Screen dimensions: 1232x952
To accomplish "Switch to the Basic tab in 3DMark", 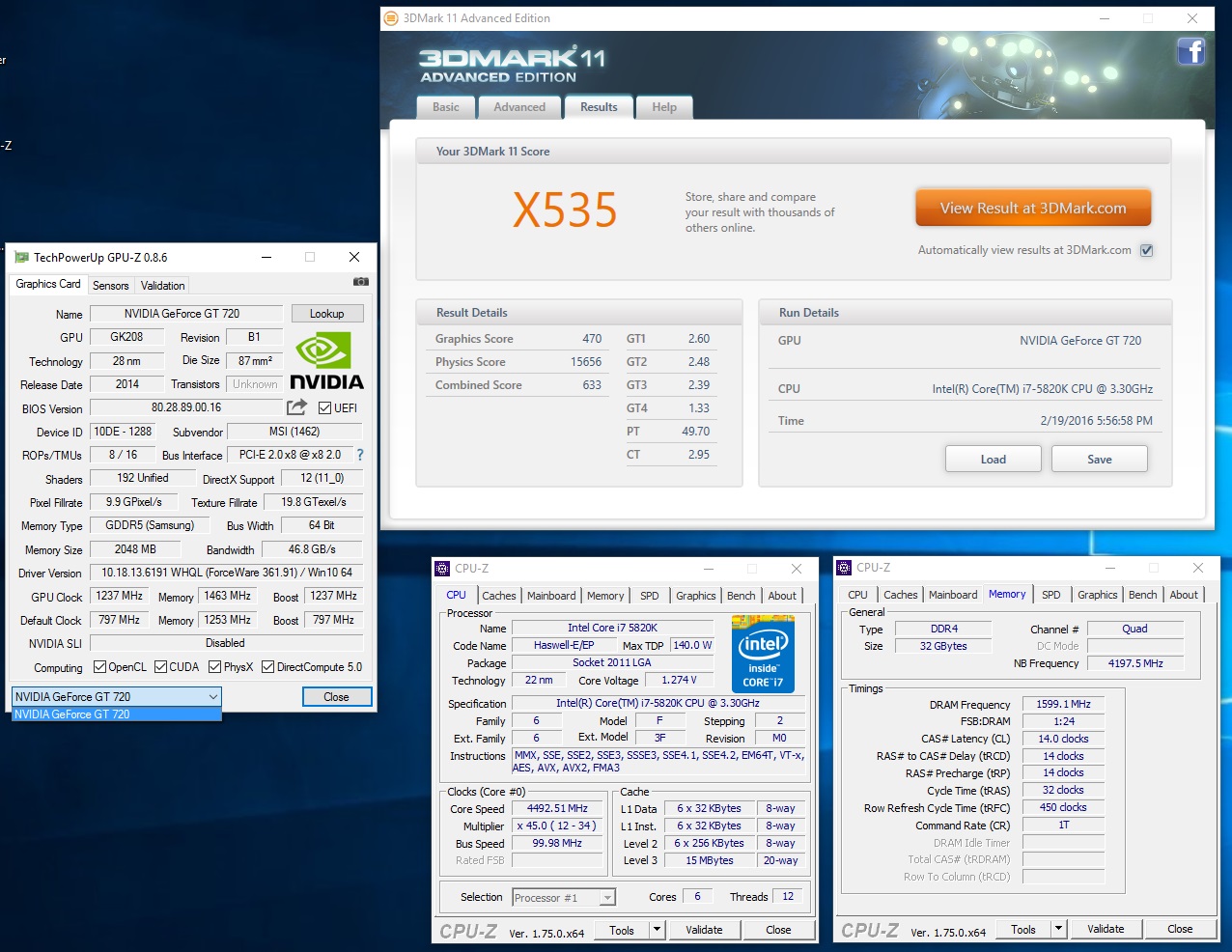I will (x=446, y=107).
